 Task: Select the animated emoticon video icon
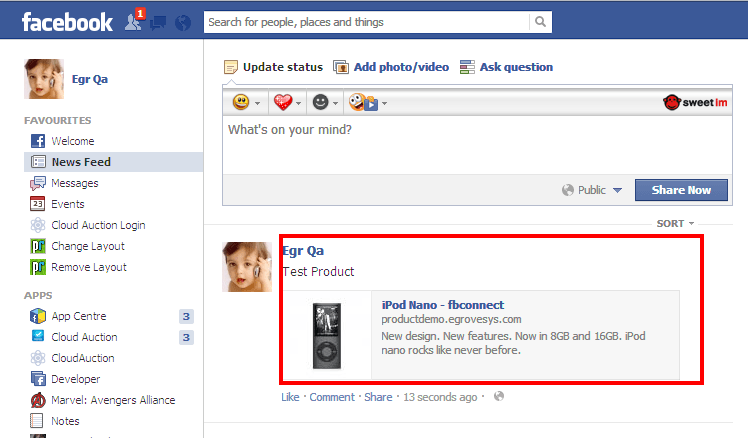(363, 102)
